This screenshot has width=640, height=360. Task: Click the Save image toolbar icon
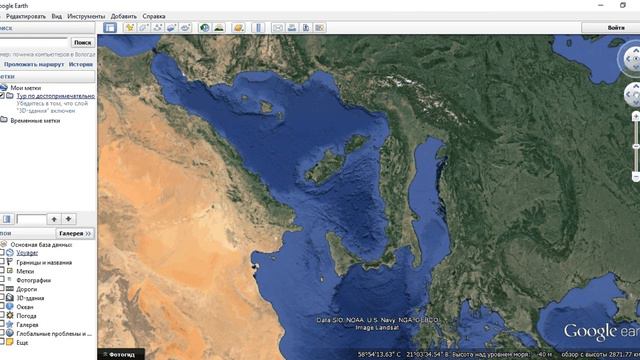[x=306, y=27]
